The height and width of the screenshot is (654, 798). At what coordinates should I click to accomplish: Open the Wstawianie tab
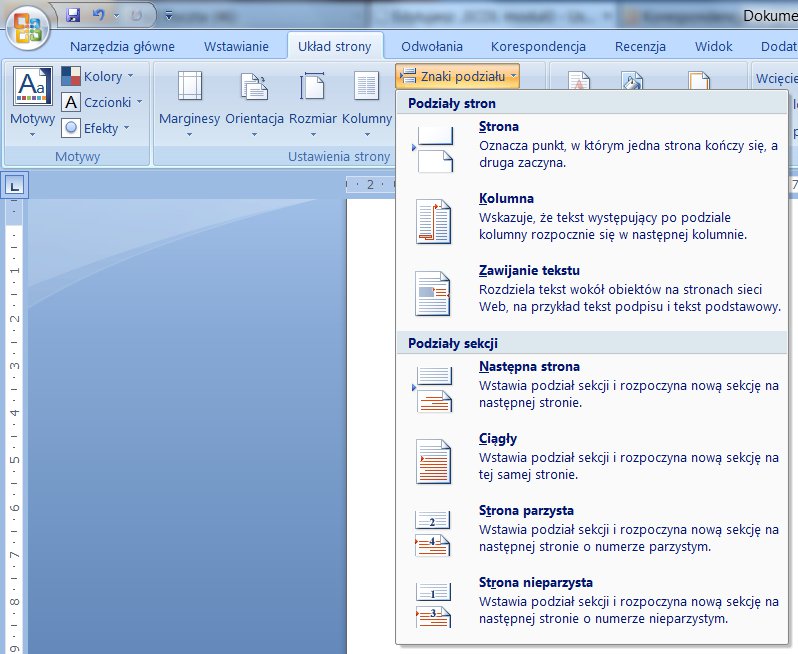[x=236, y=46]
